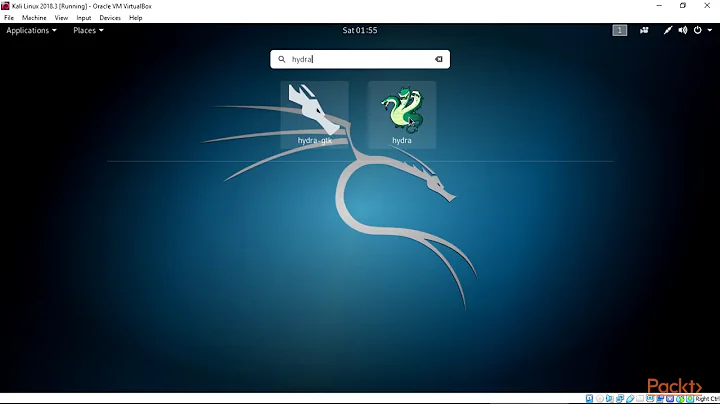
Task: Click the optical disk status icon
Action: [x=600, y=399]
